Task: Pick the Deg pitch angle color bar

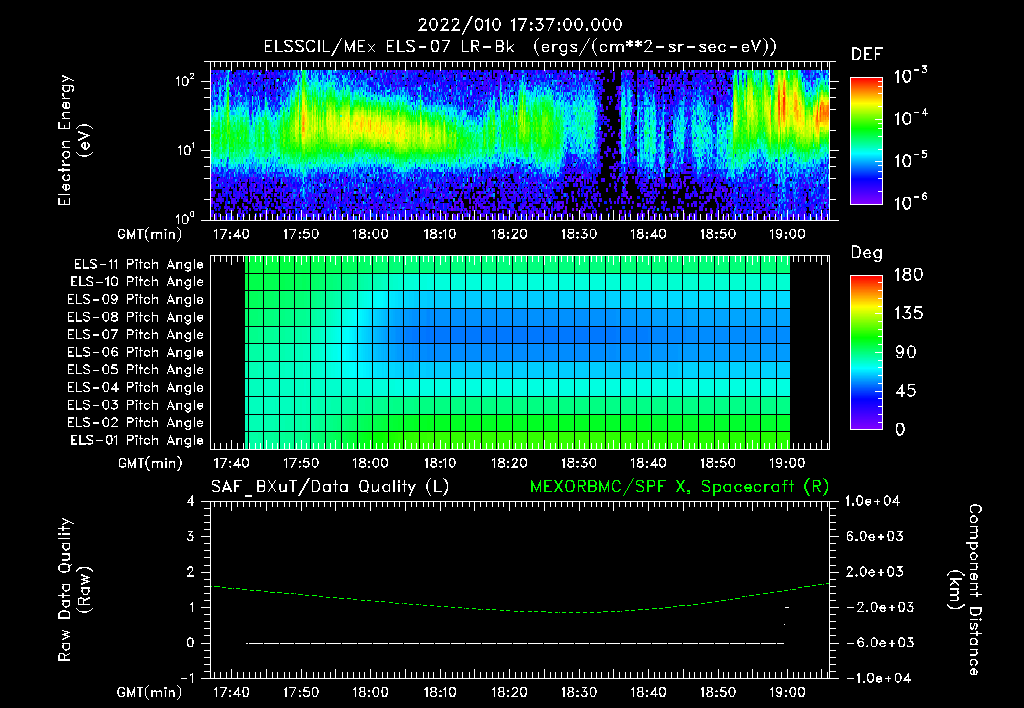Action: point(867,352)
